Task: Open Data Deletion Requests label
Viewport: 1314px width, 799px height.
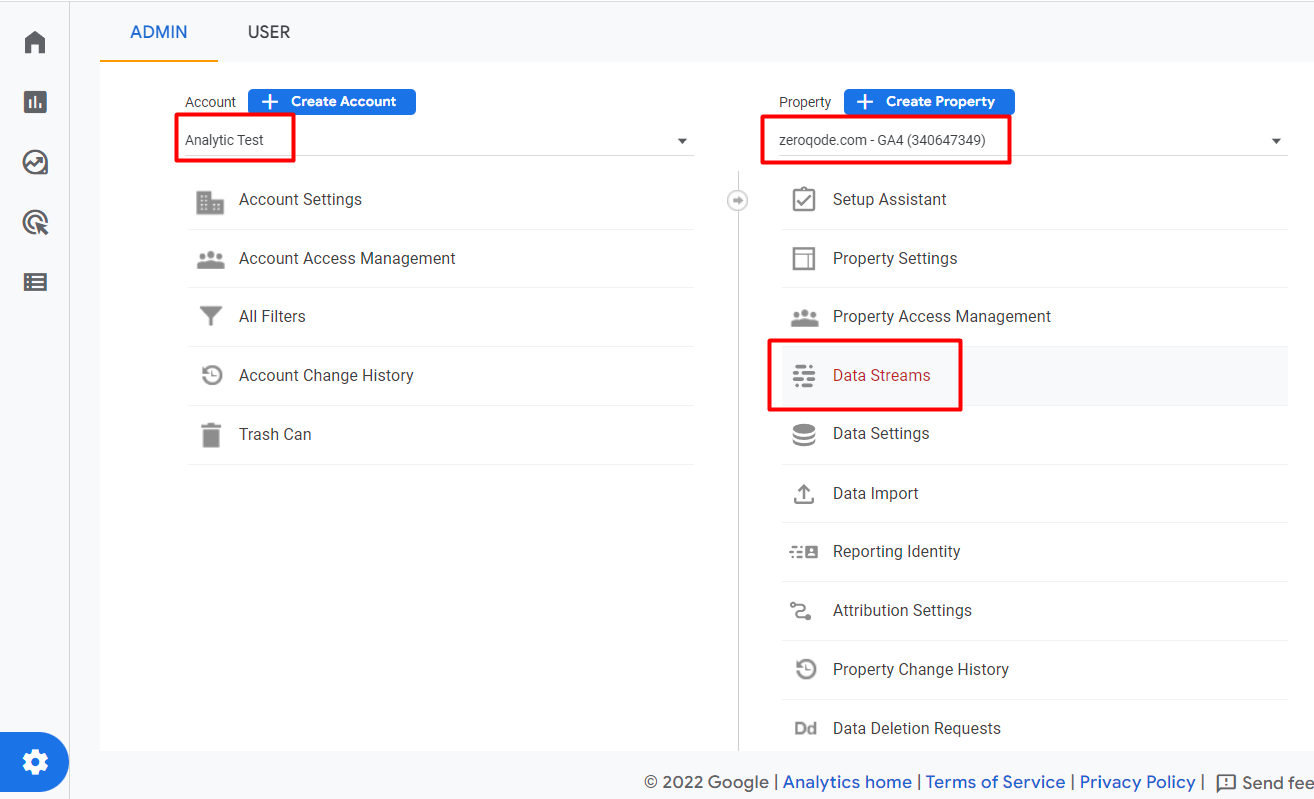Action: click(916, 729)
